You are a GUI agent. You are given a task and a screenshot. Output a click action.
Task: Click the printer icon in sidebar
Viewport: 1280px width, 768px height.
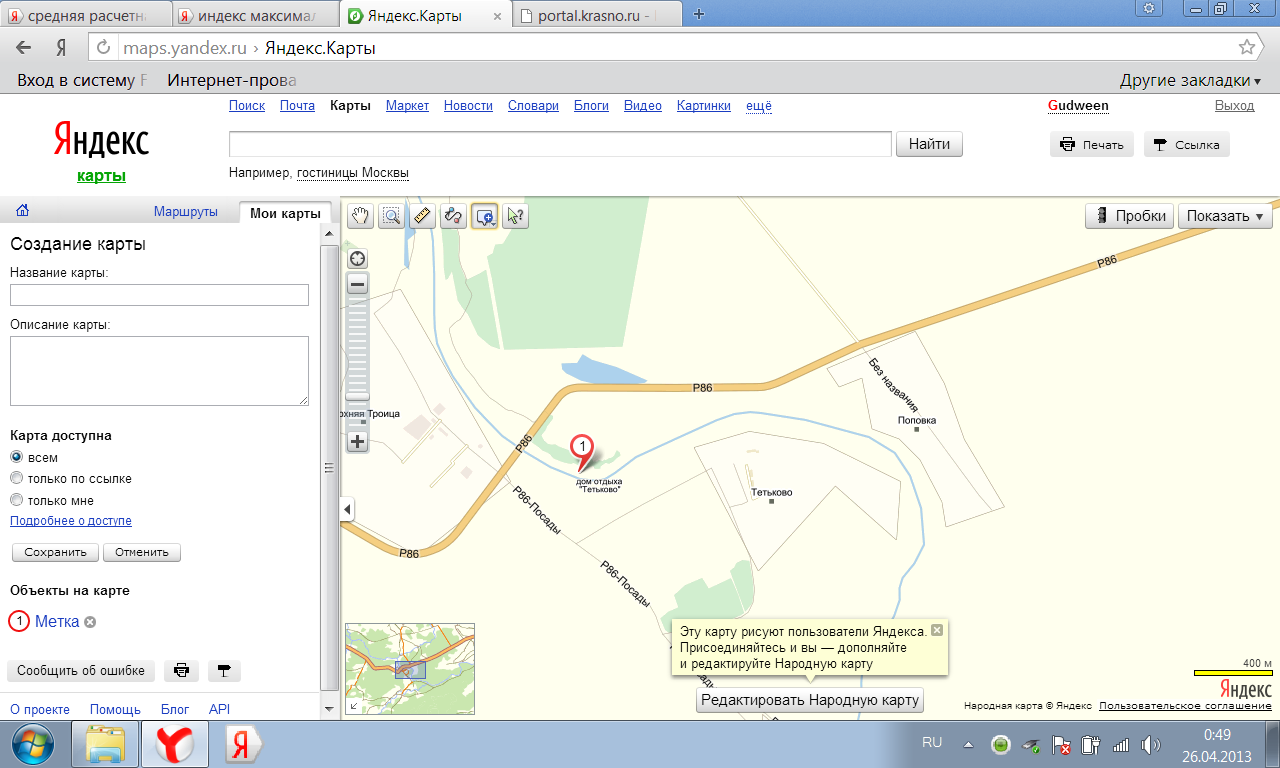pos(182,671)
